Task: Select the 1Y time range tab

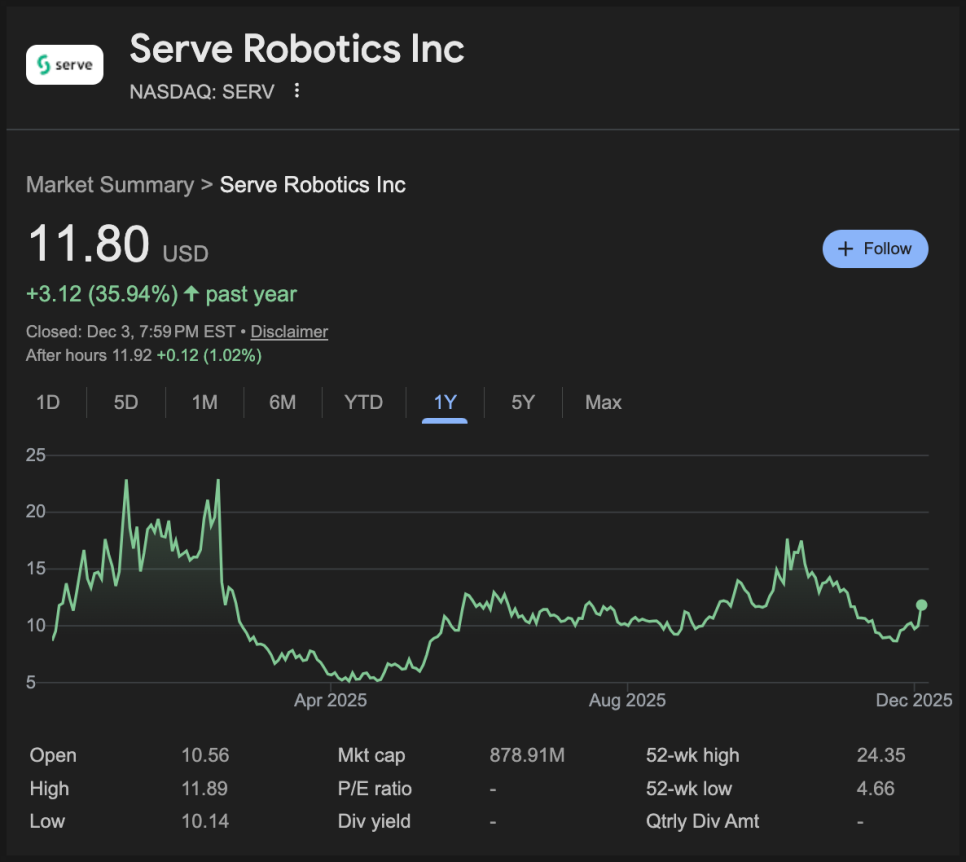Action: 445,402
